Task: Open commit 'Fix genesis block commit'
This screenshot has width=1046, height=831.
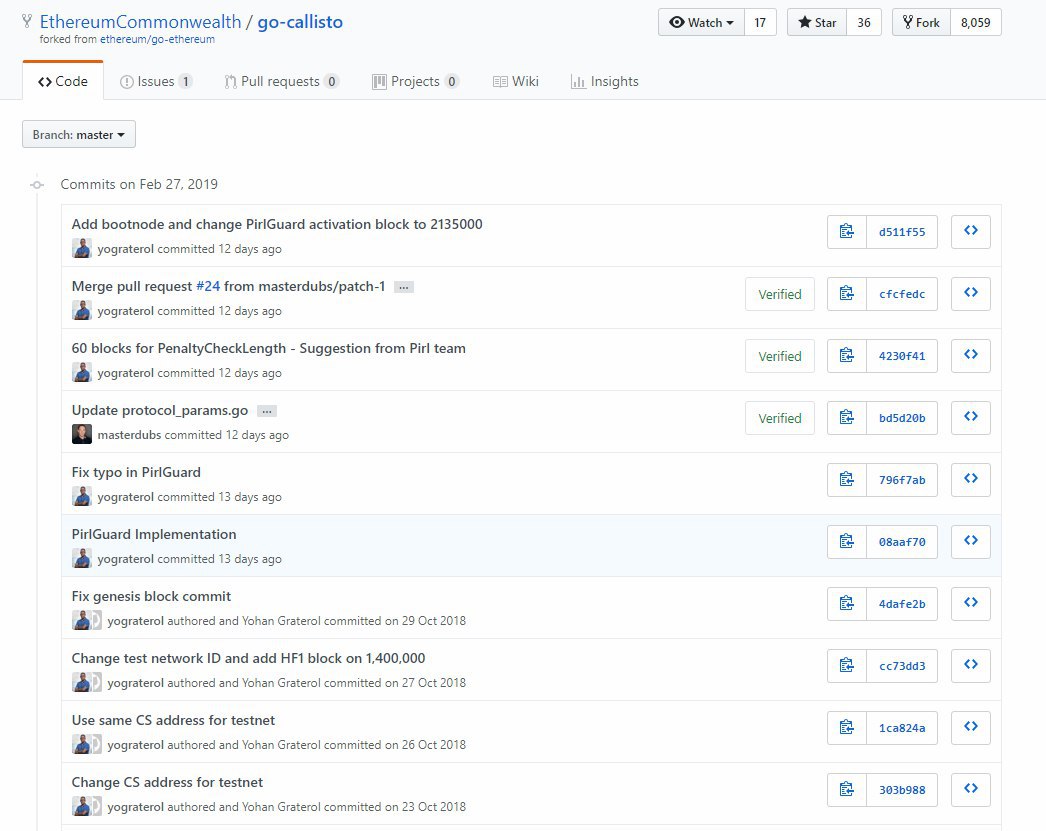Action: pyautogui.click(x=151, y=596)
